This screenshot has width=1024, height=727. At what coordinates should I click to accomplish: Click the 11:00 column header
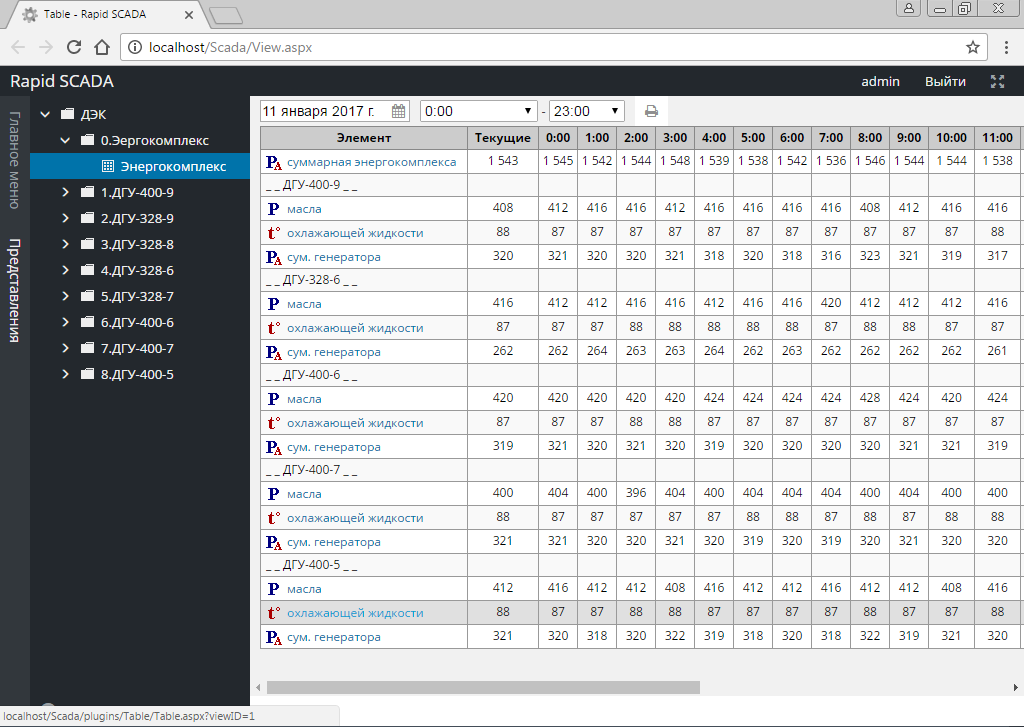tap(997, 138)
